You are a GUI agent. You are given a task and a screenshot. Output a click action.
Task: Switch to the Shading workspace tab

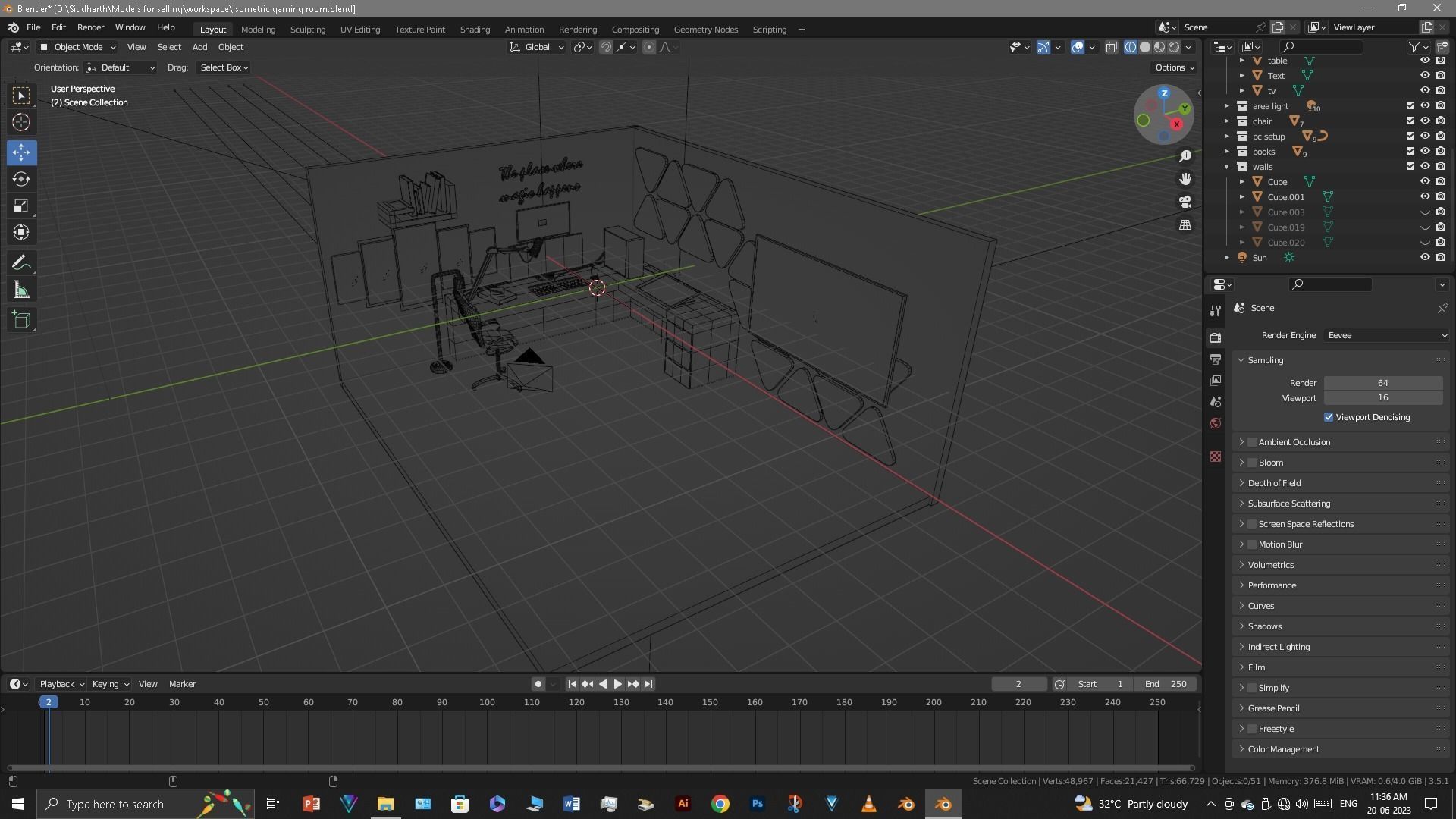475,30
